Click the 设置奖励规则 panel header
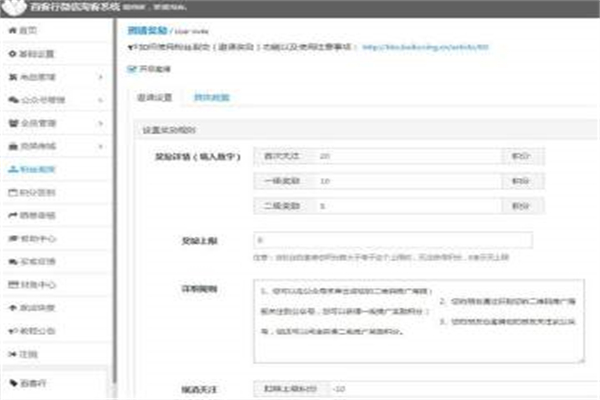 pos(365,130)
